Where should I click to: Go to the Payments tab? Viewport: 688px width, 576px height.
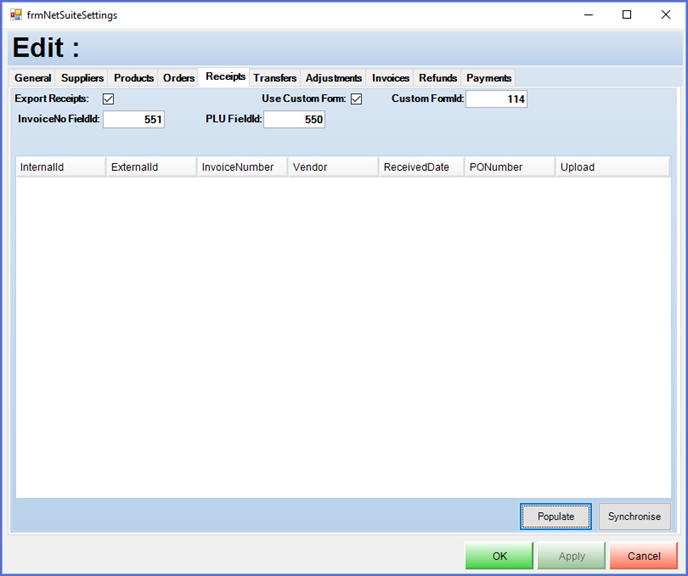pos(489,78)
